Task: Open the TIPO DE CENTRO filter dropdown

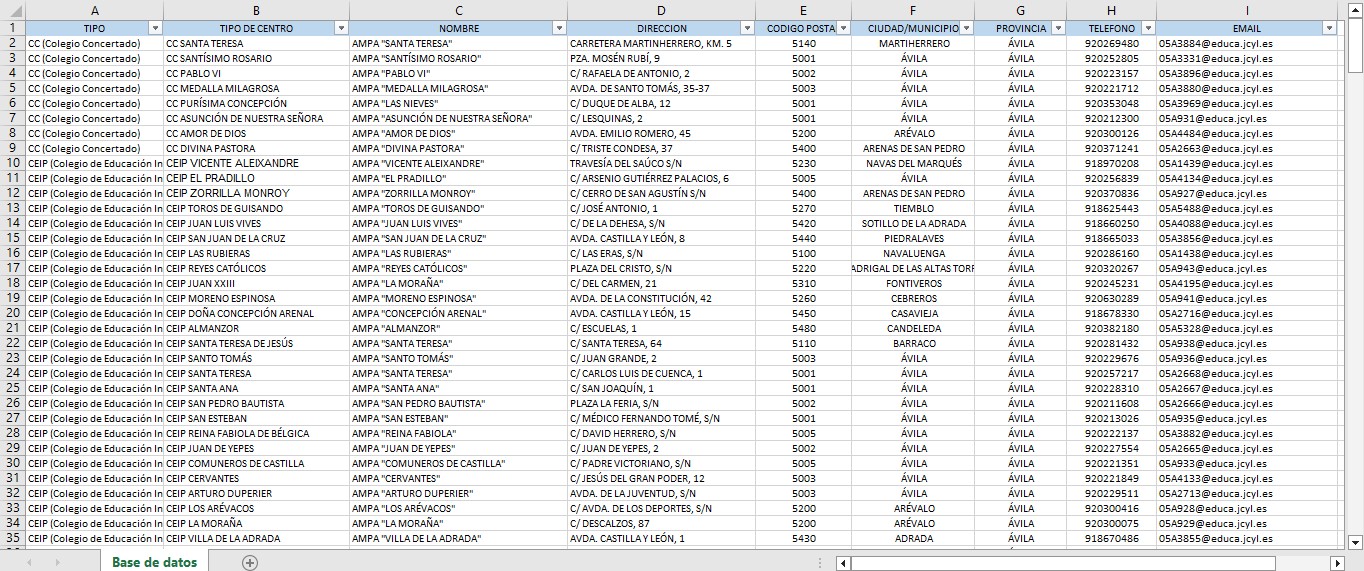Action: (341, 29)
